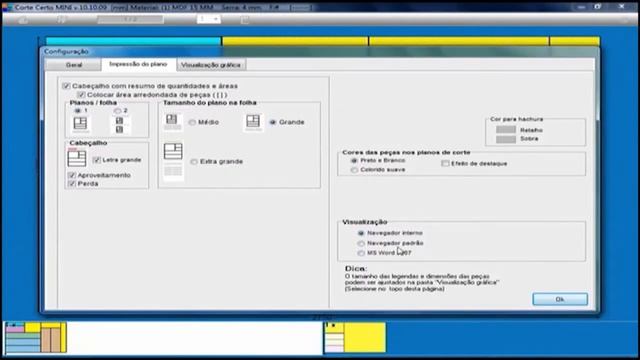Select 2 planos per folha radio button
This screenshot has width=640, height=360.
coord(118,111)
